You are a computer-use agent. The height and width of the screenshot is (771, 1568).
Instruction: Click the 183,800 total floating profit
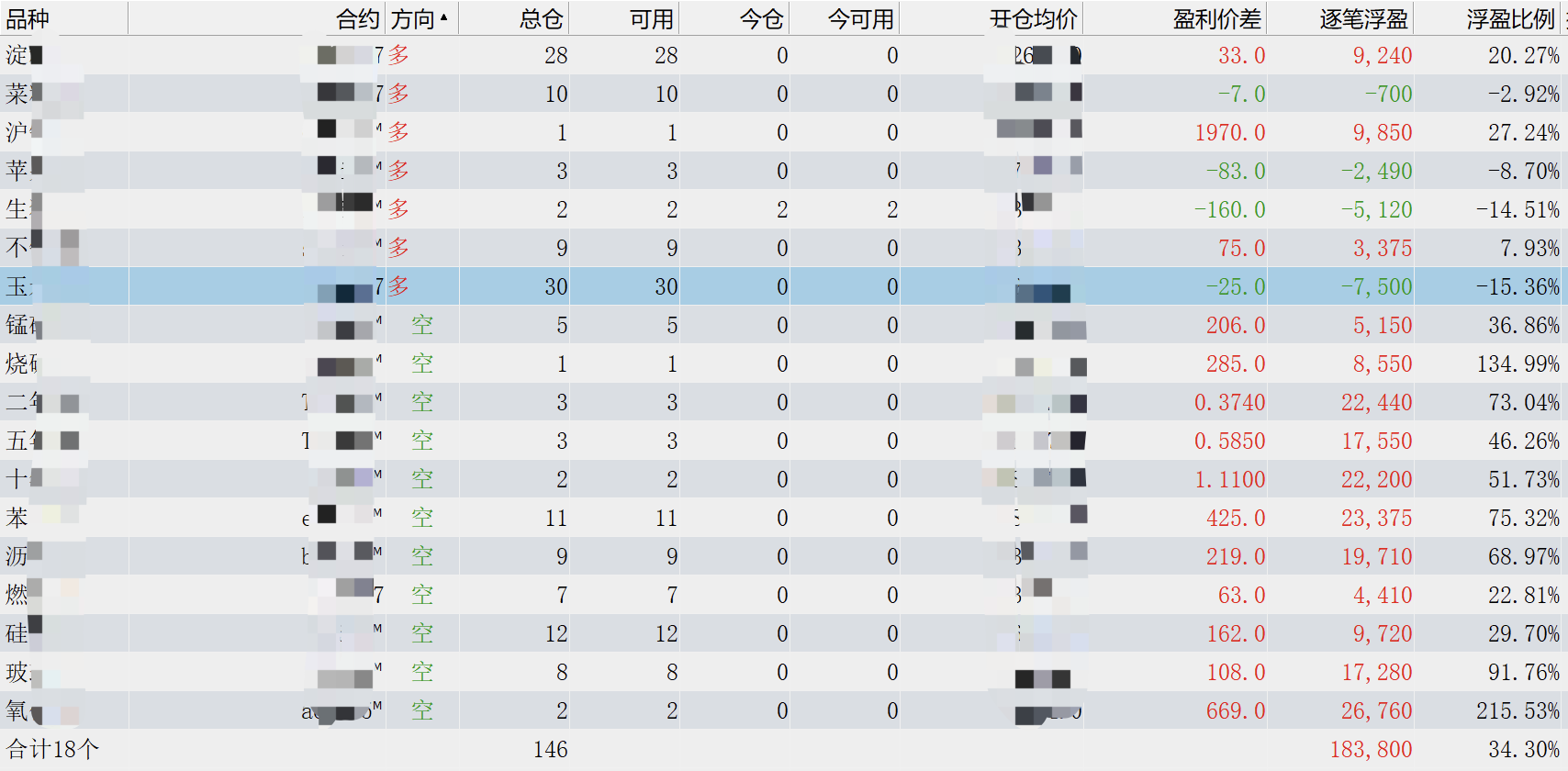coord(1371,749)
